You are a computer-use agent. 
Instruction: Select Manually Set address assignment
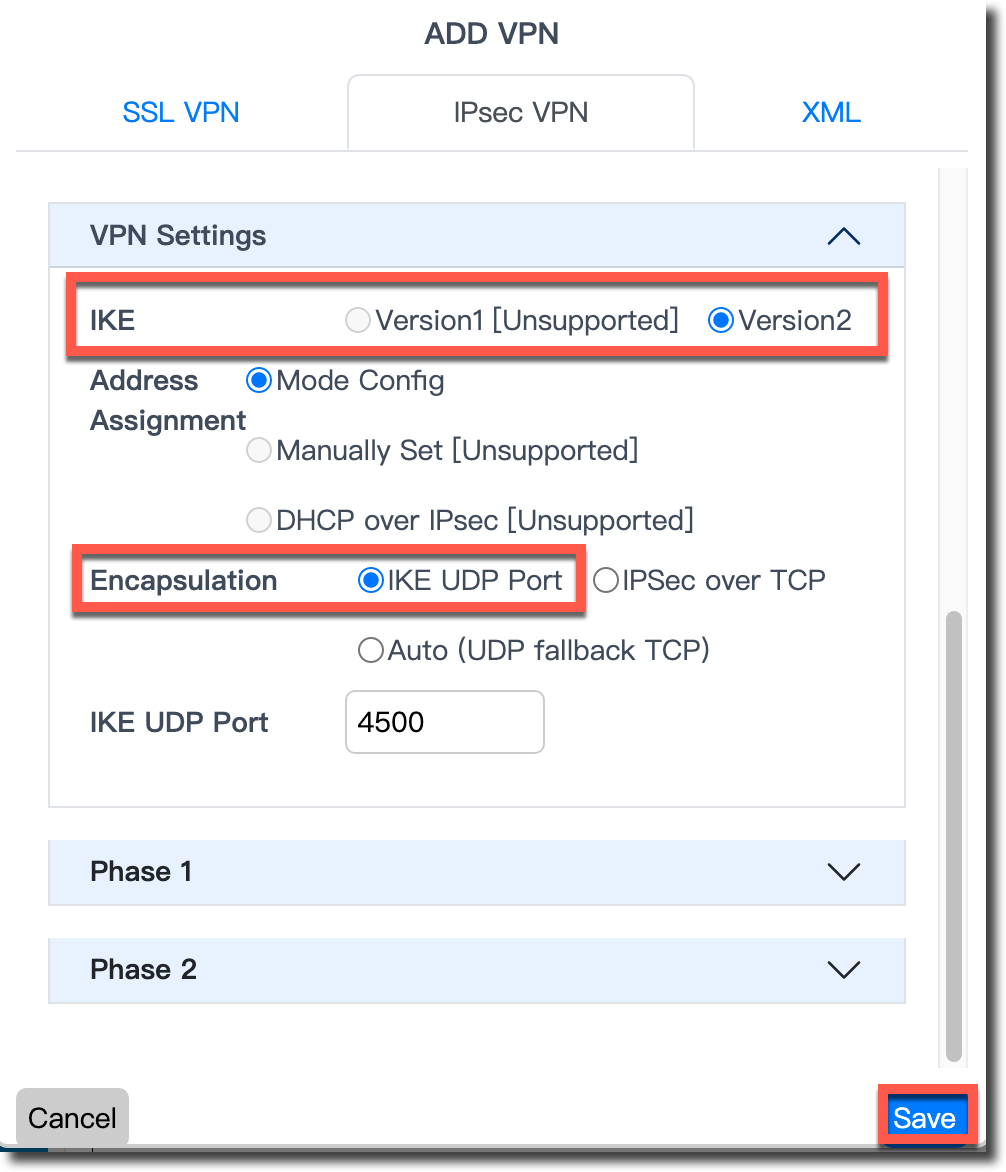pyautogui.click(x=258, y=451)
